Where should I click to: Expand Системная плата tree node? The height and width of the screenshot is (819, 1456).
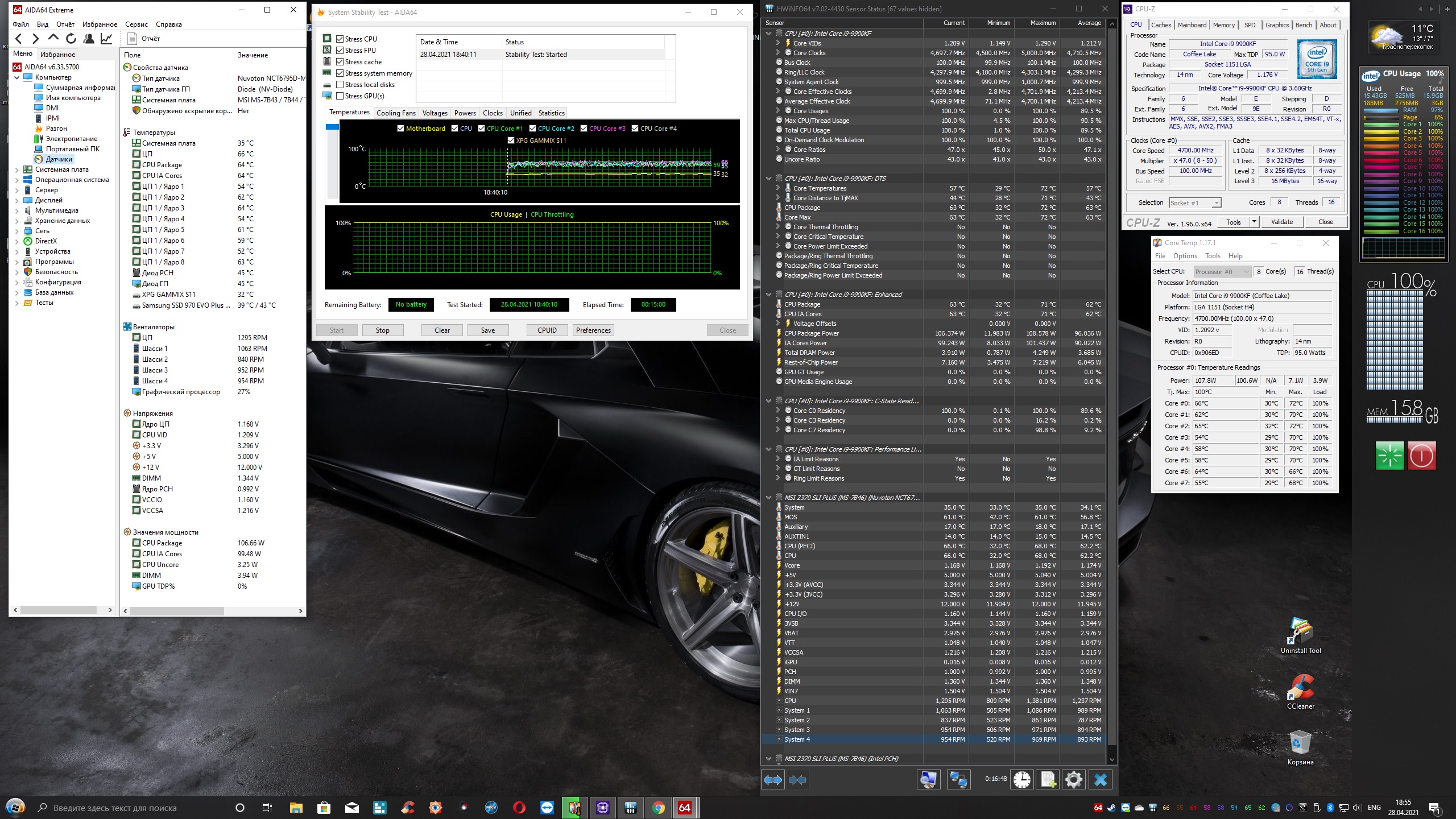click(x=16, y=169)
